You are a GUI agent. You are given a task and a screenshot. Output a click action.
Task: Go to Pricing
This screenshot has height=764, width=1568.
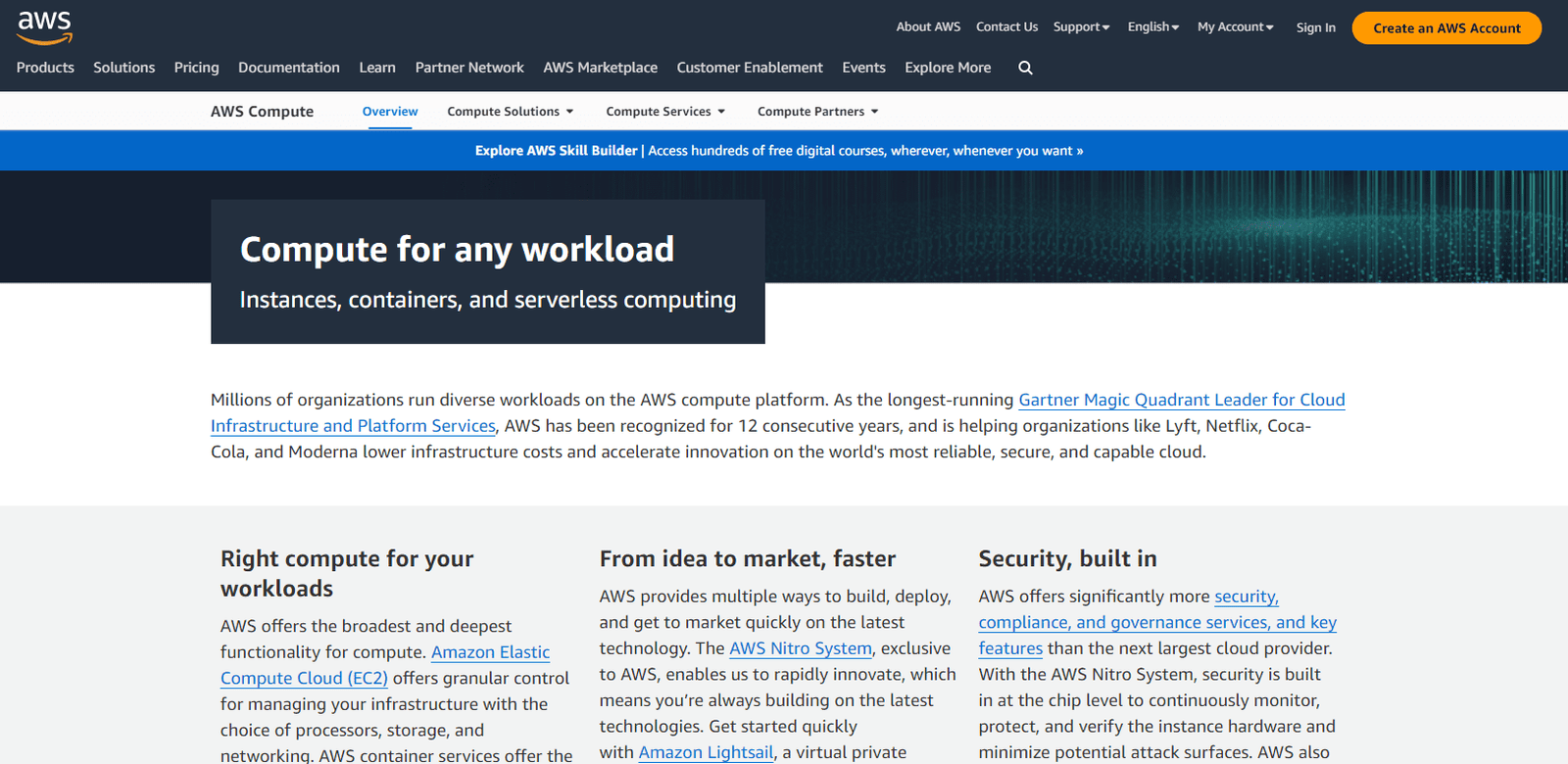196,68
